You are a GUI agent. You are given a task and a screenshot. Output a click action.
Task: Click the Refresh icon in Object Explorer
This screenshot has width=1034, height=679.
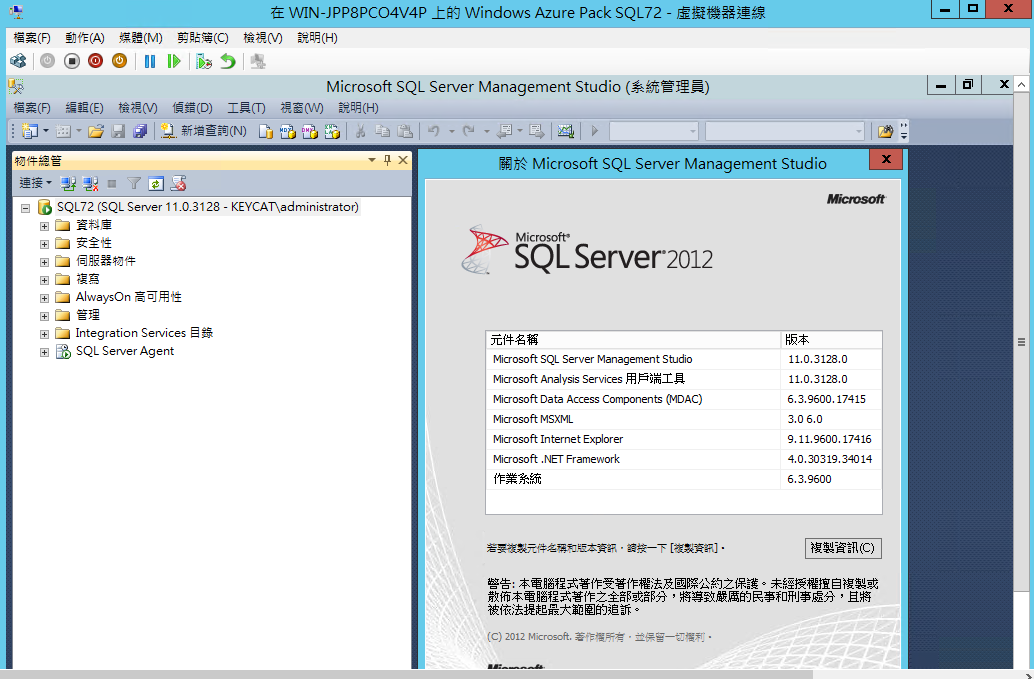[x=156, y=183]
